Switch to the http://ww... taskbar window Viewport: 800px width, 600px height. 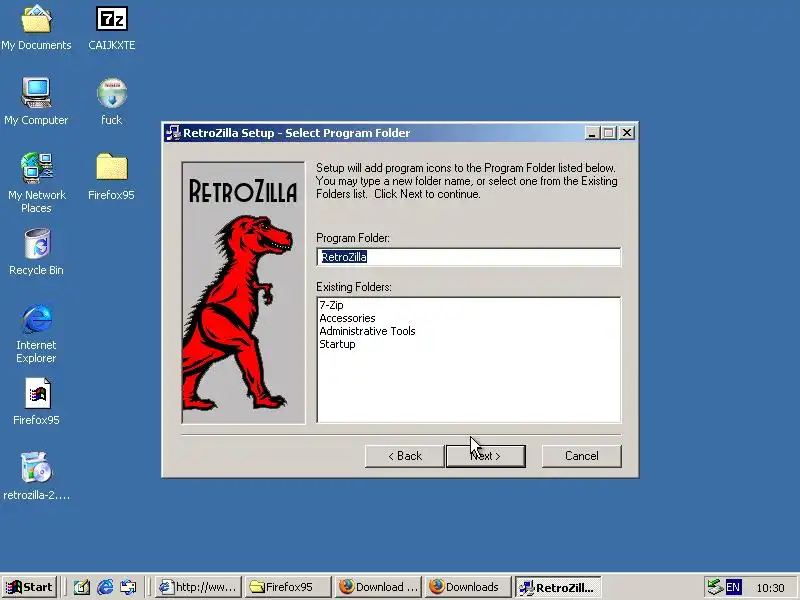199,587
